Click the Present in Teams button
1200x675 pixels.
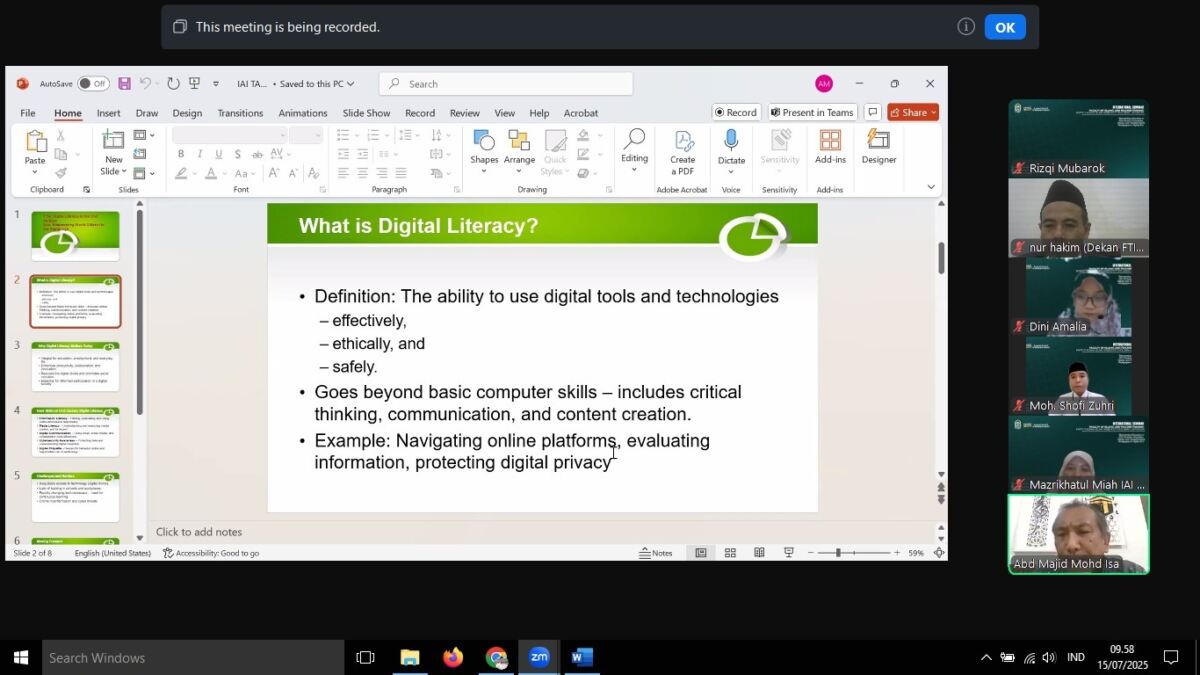click(x=810, y=112)
